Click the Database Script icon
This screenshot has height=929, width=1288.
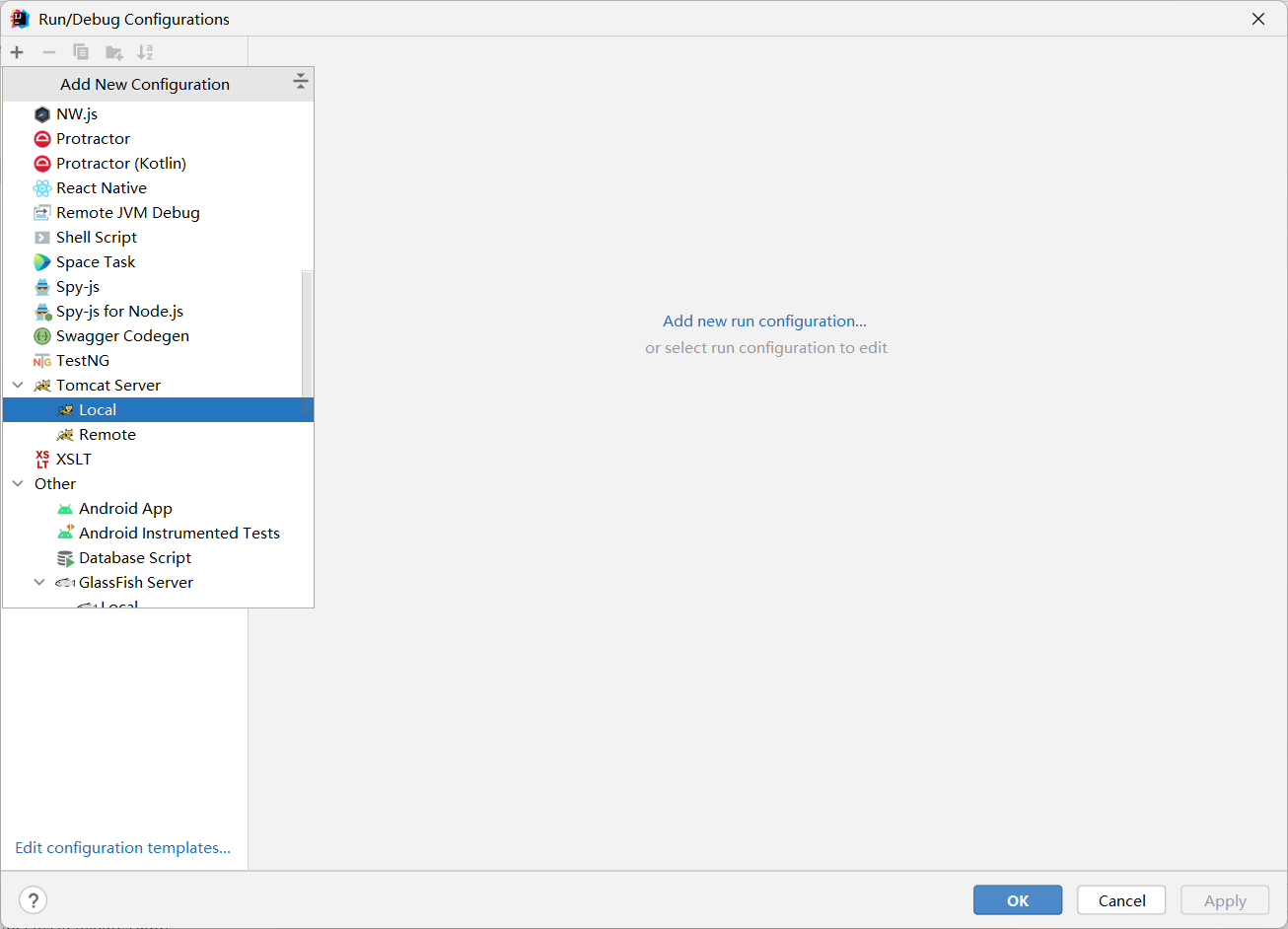coord(65,558)
